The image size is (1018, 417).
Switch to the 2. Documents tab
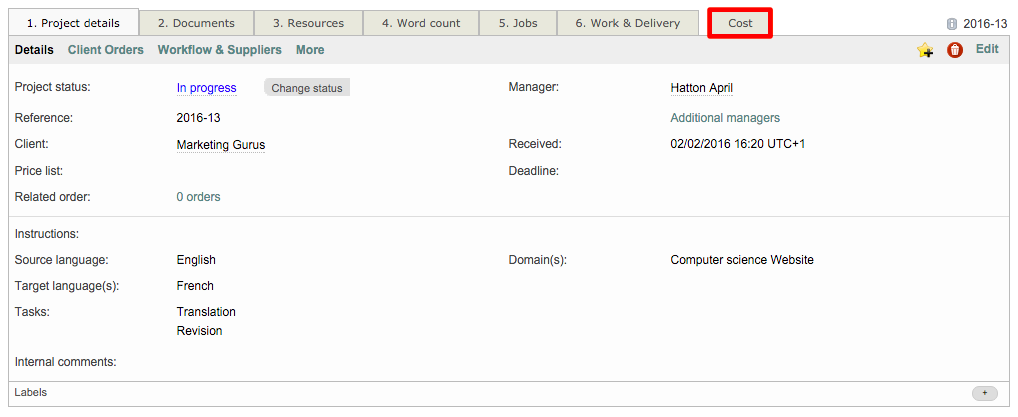pyautogui.click(x=196, y=23)
